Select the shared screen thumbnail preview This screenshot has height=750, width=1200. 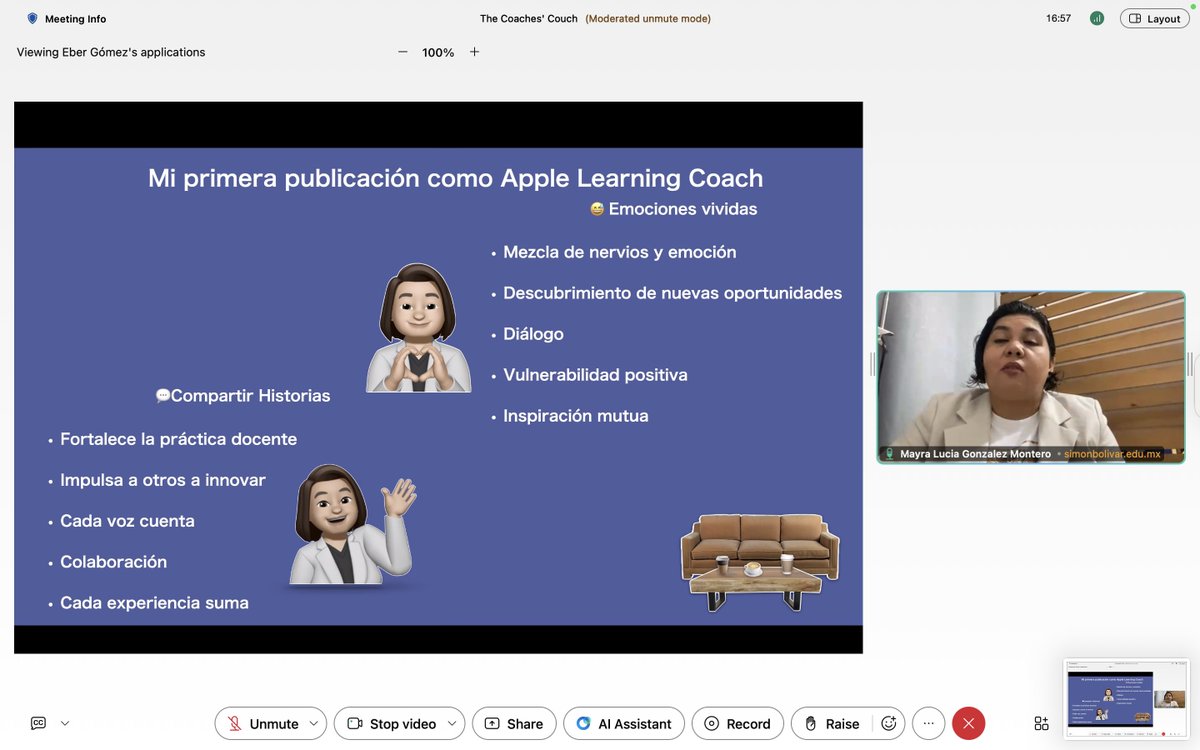coord(1126,698)
